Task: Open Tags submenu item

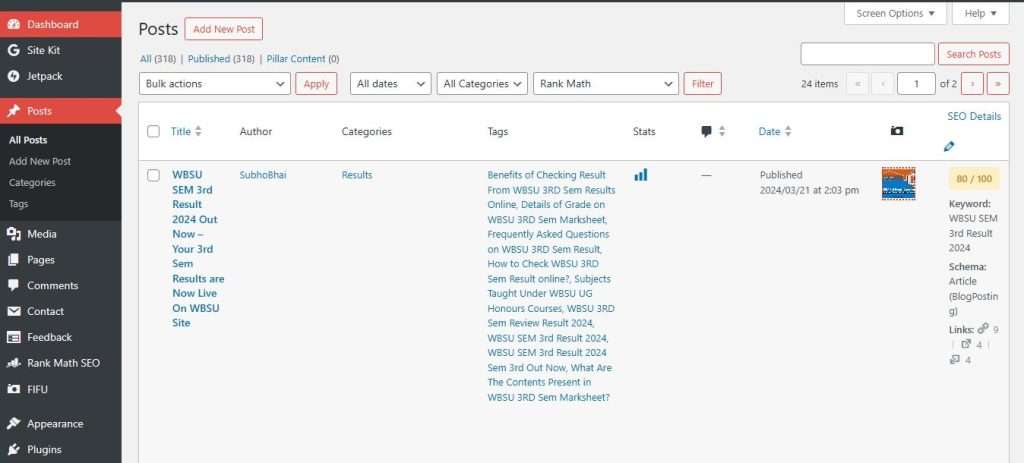Action: point(18,204)
